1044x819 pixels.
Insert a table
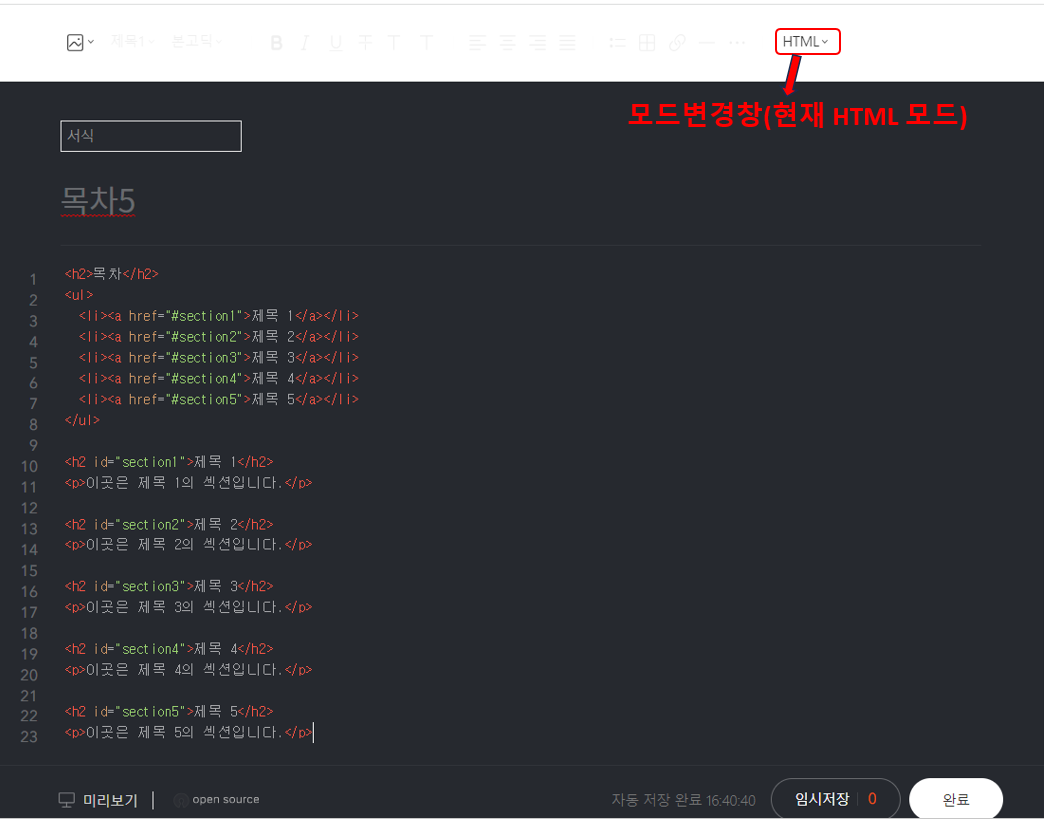point(647,42)
